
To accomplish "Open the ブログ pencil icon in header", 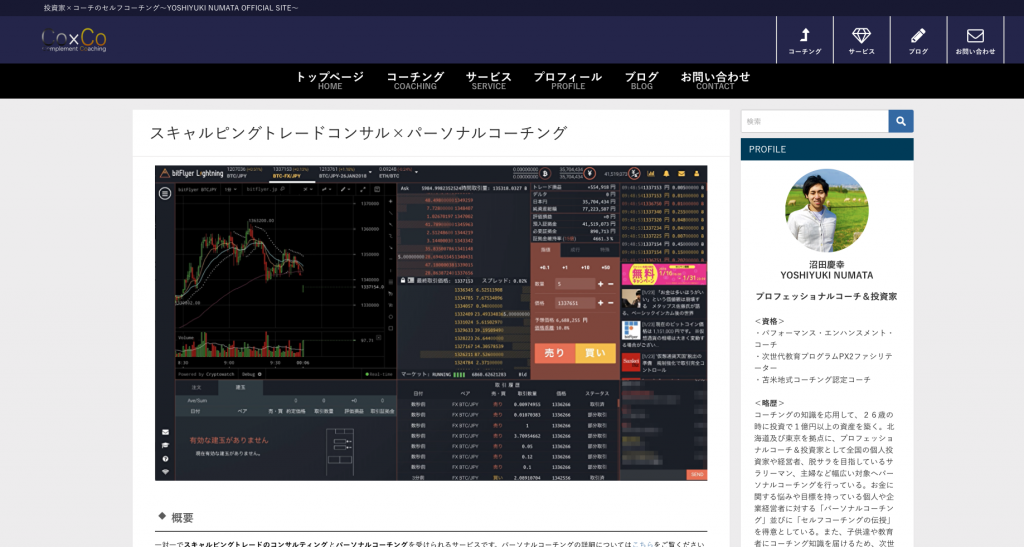I will tap(918, 40).
